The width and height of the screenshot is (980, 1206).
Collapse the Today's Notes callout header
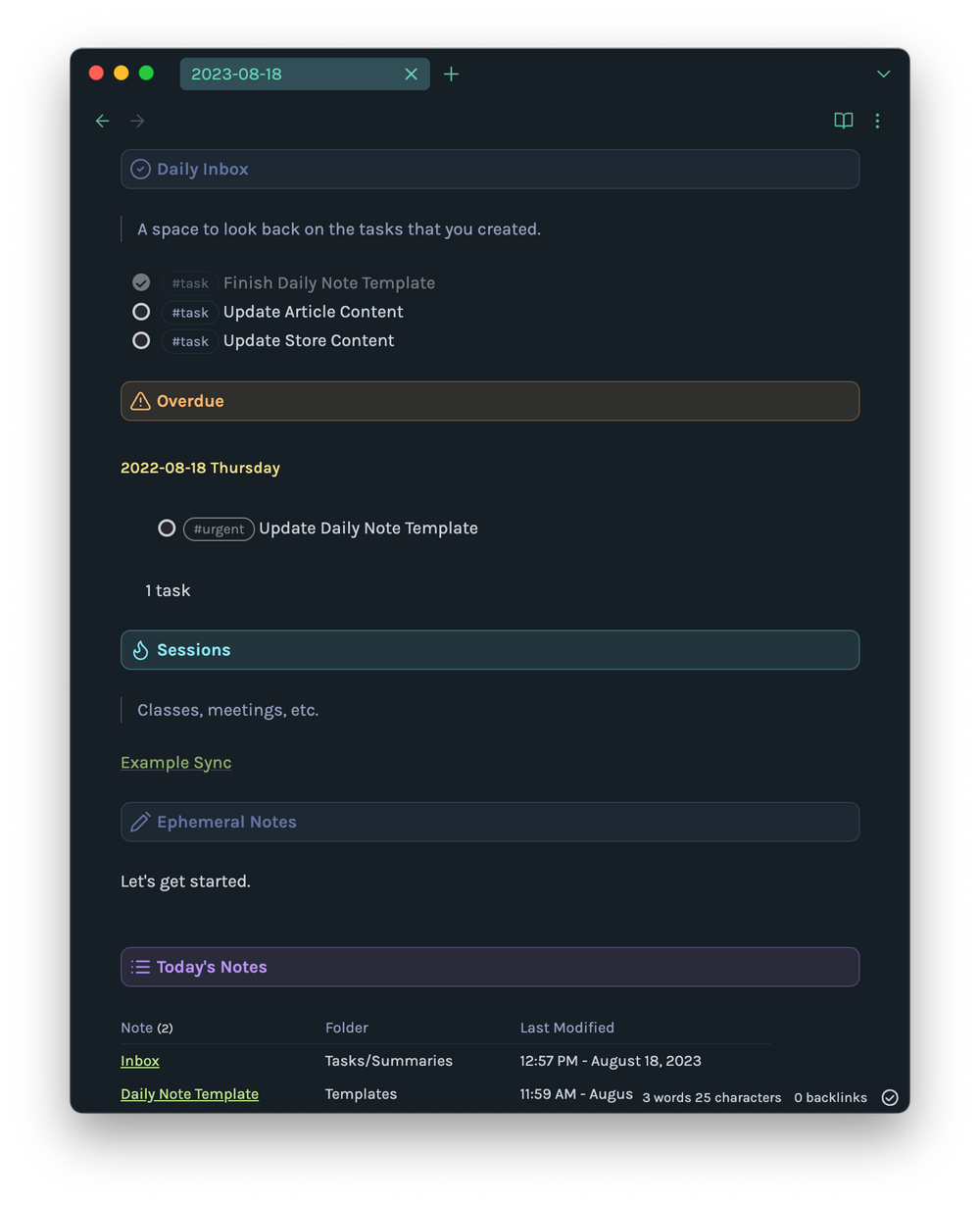[490, 967]
